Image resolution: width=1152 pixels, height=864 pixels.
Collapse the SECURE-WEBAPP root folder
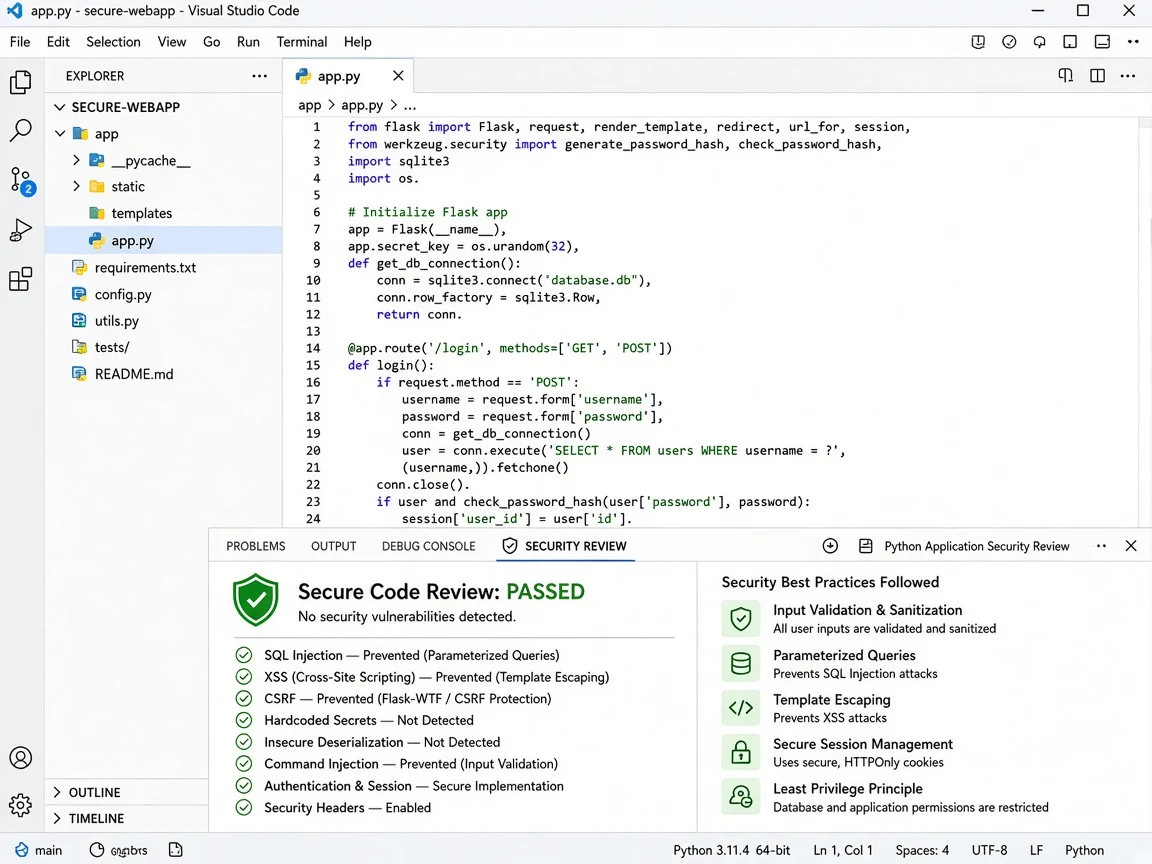point(60,107)
